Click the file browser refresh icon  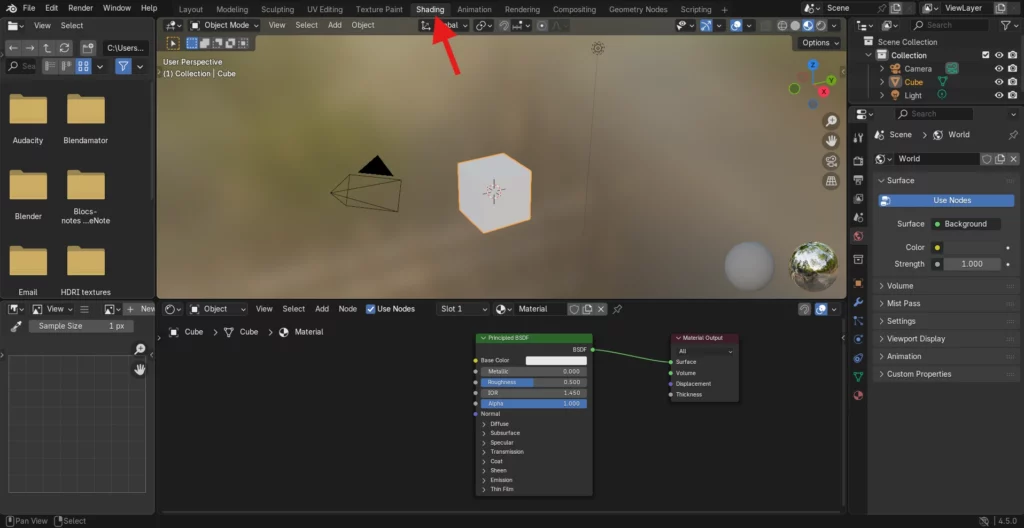tap(65, 47)
